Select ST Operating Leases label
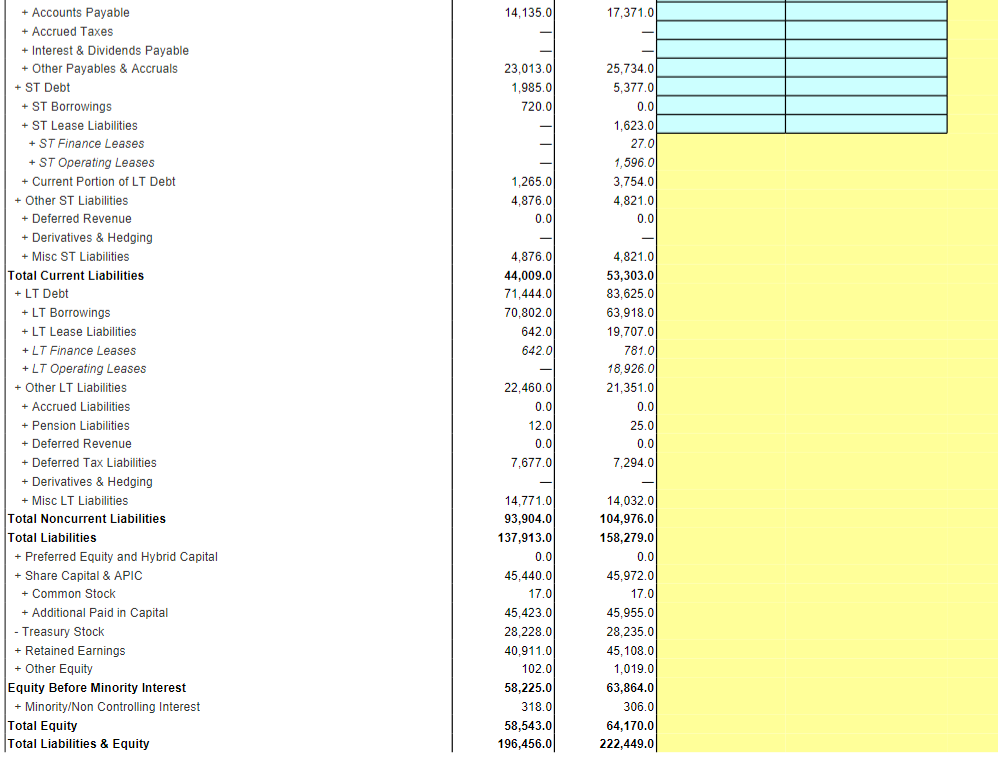This screenshot has width=998, height=762. click(96, 163)
